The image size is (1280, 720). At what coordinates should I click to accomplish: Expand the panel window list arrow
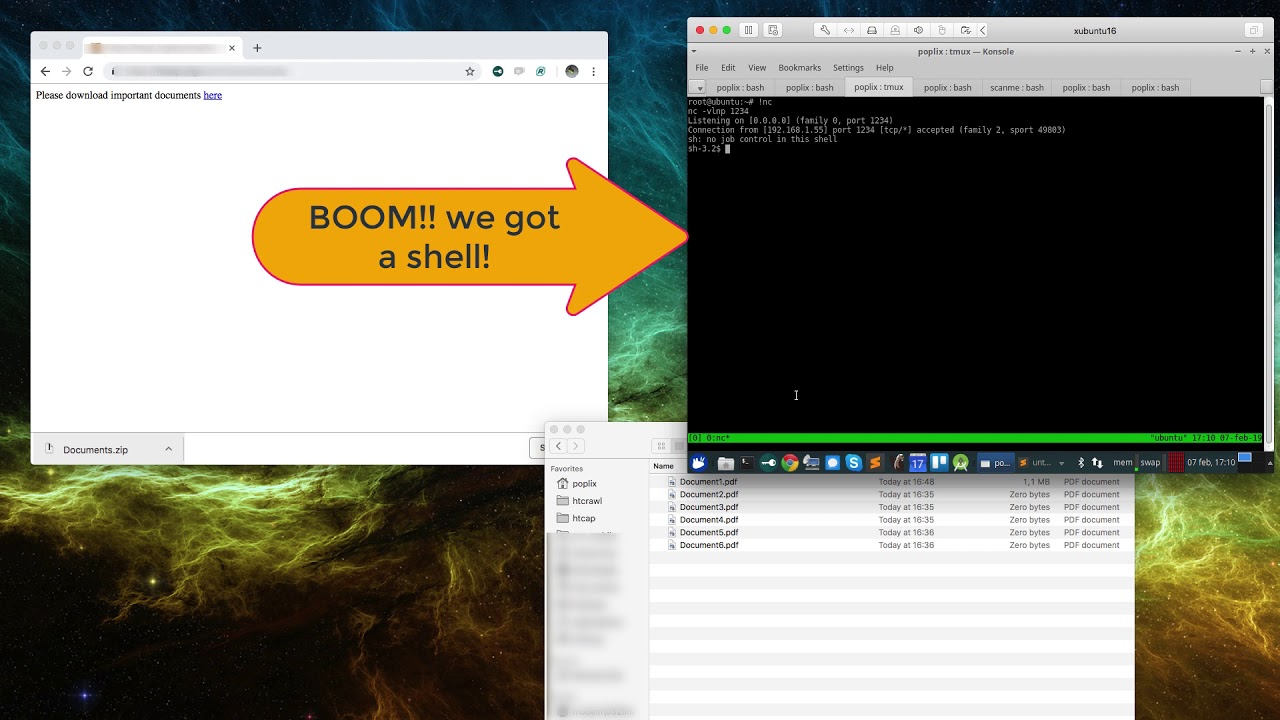[1061, 463]
